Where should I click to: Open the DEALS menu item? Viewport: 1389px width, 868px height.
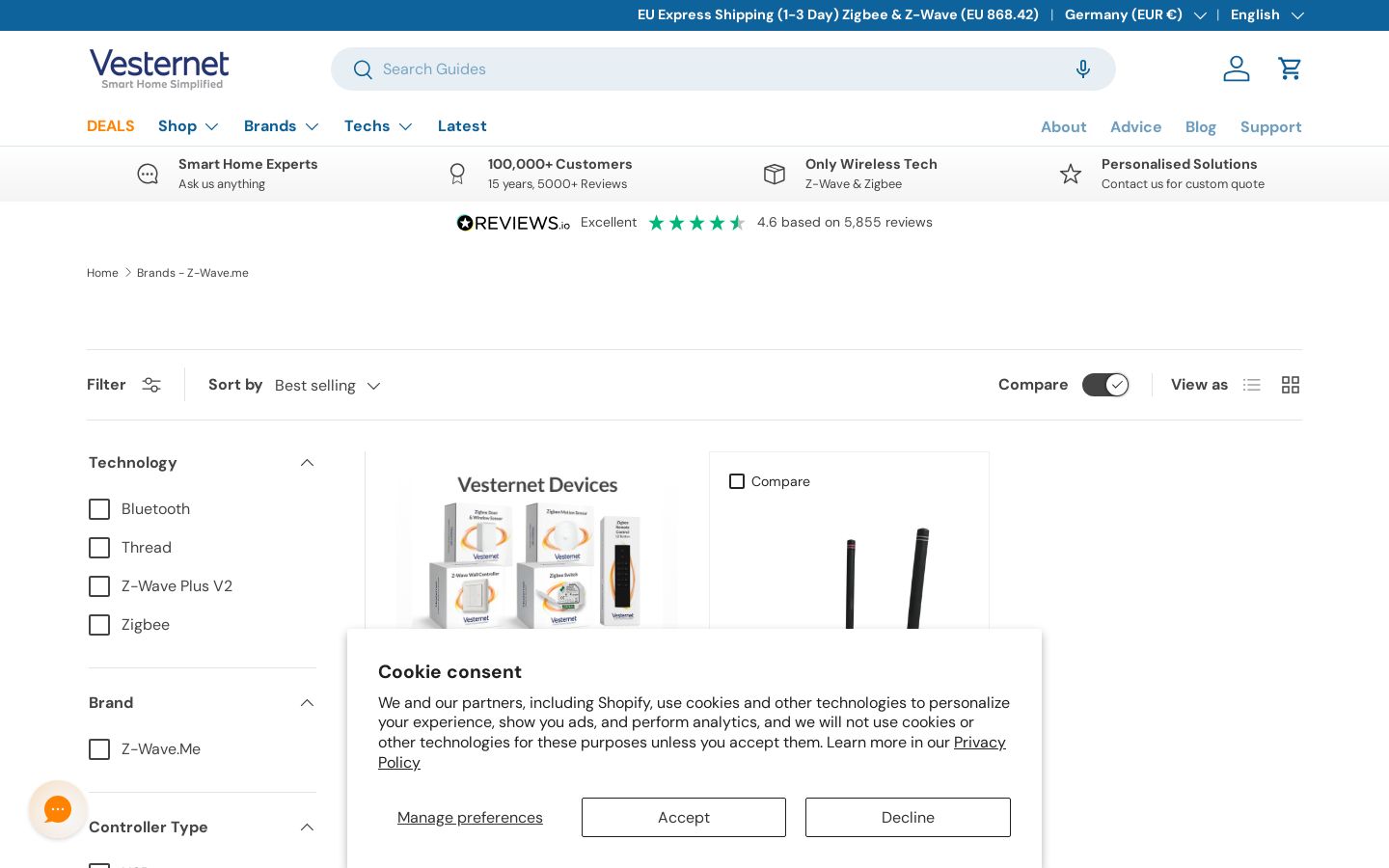111,126
